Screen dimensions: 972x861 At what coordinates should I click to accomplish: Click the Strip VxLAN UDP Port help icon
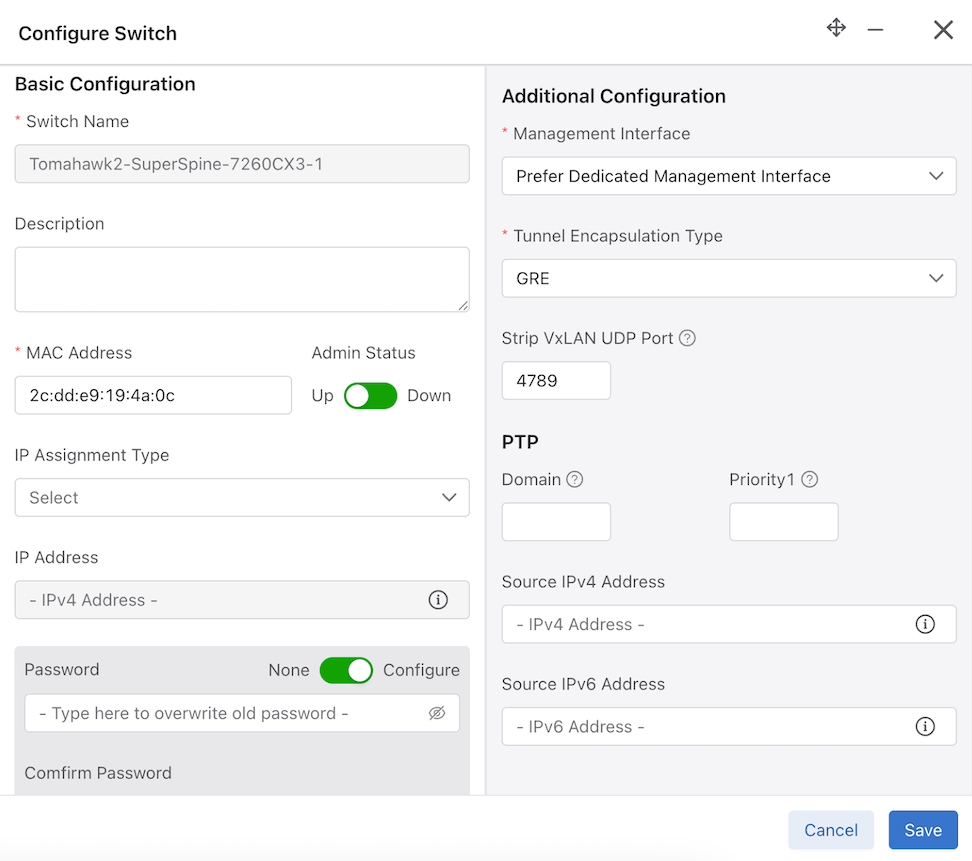pyautogui.click(x=687, y=338)
